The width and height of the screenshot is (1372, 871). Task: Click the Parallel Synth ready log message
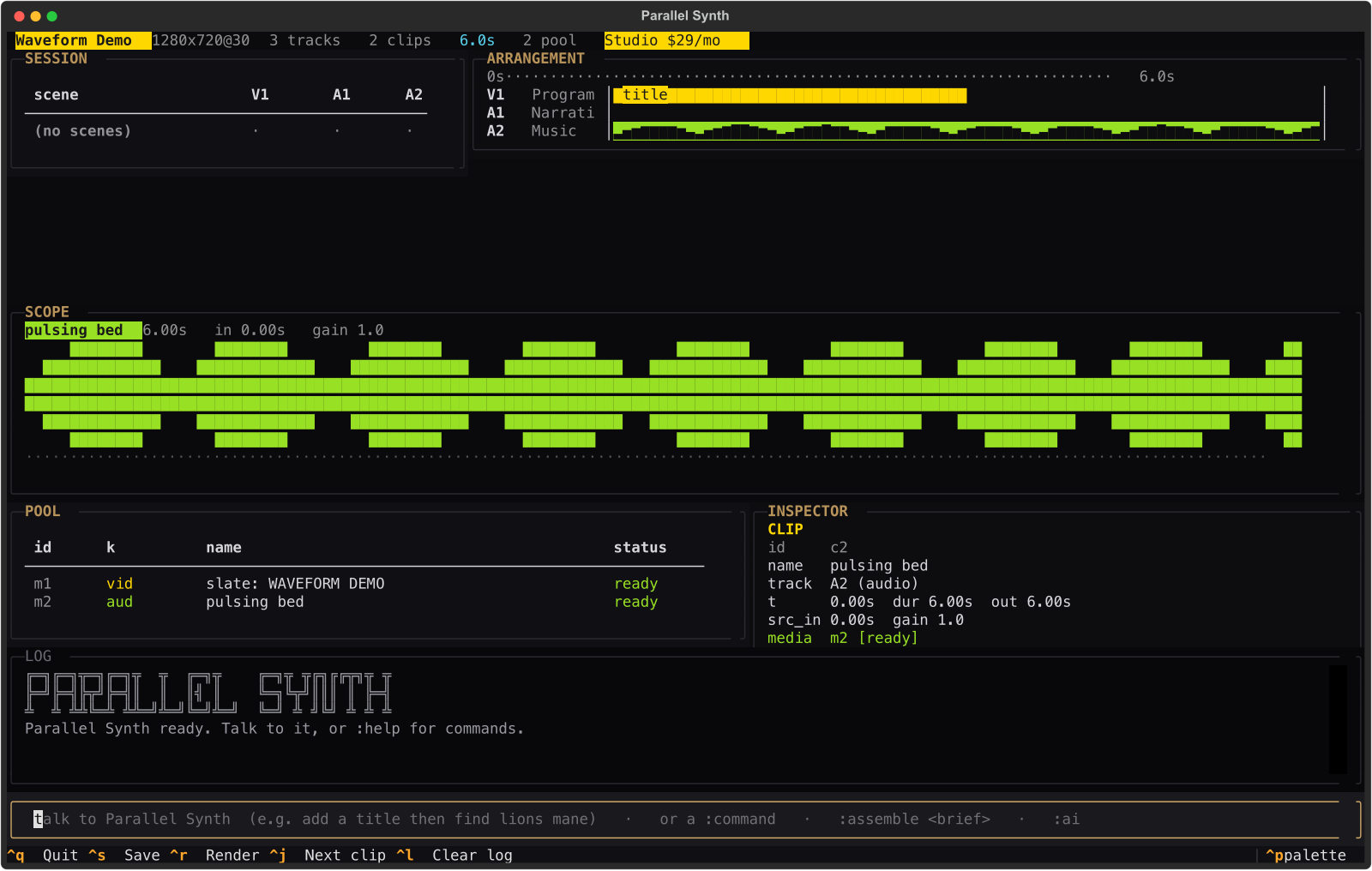click(274, 729)
